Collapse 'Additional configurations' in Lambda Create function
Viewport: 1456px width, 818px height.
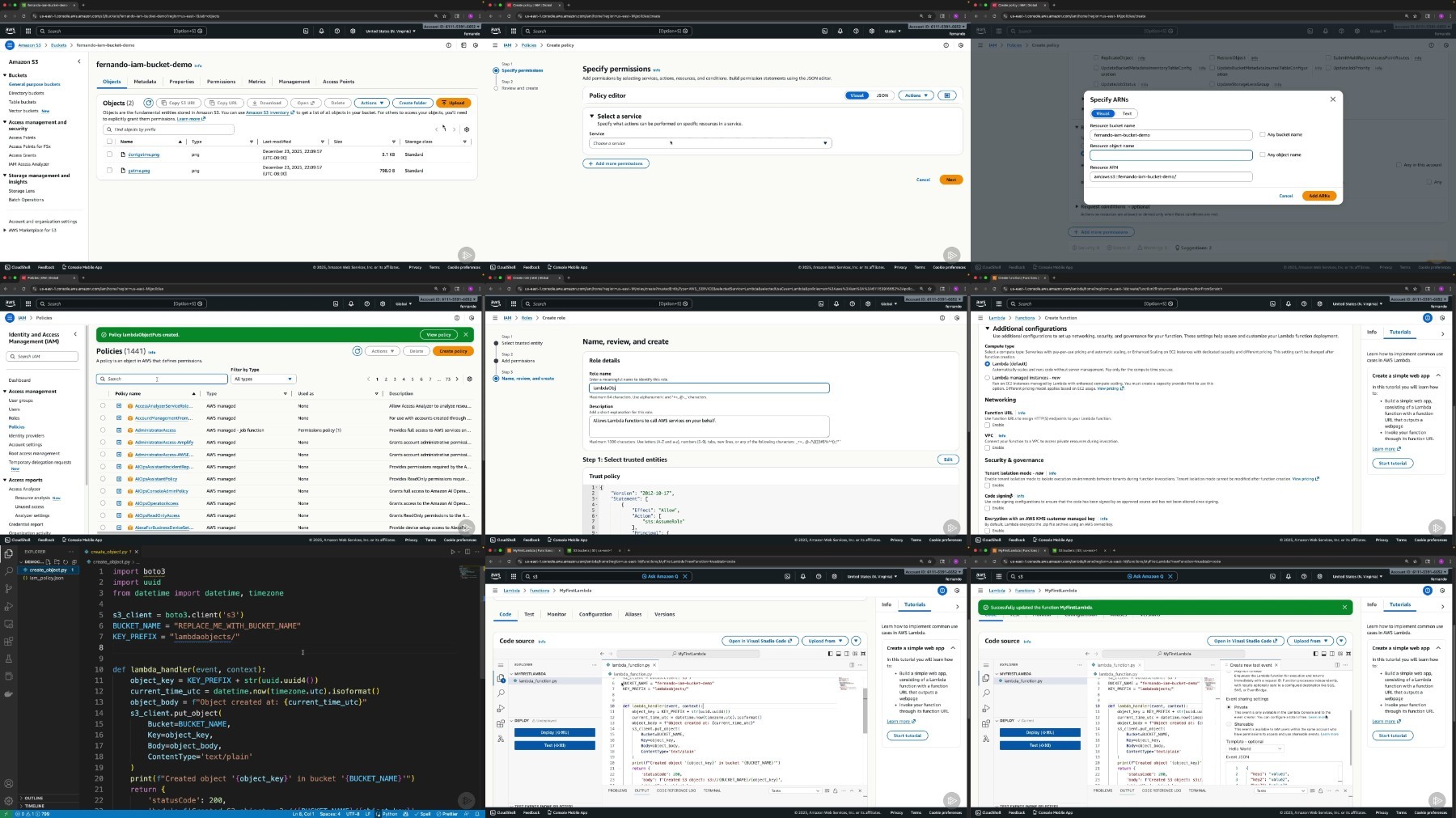[x=988, y=328]
